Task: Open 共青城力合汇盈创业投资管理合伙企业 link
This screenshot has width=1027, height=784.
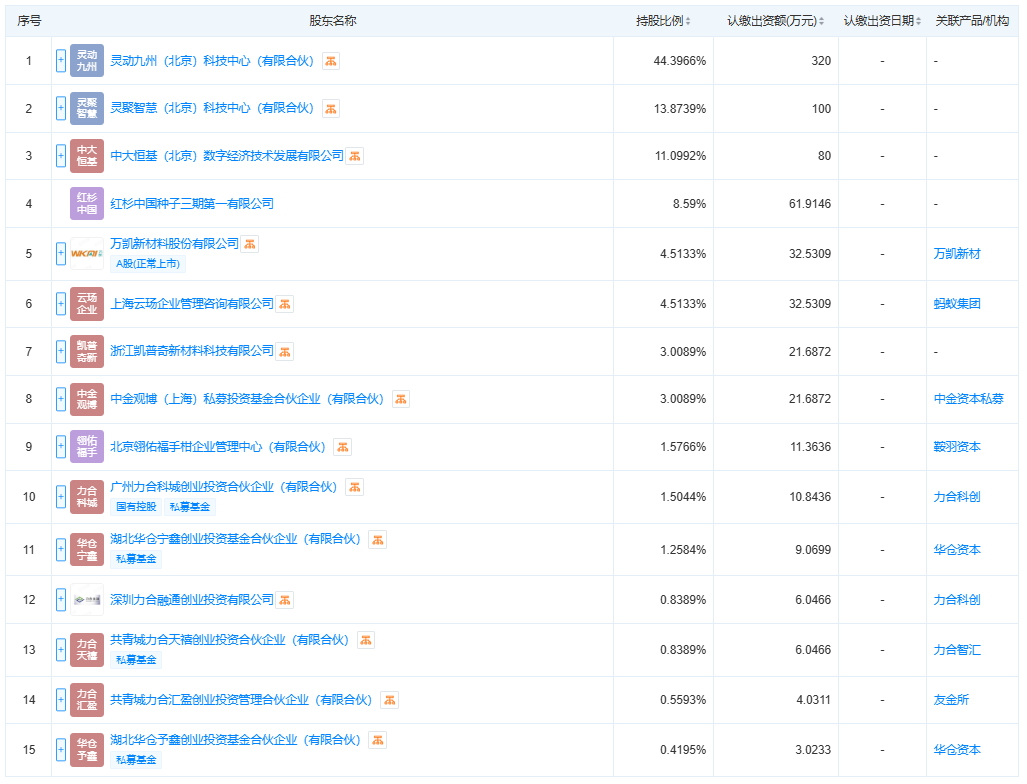Action: click(241, 700)
